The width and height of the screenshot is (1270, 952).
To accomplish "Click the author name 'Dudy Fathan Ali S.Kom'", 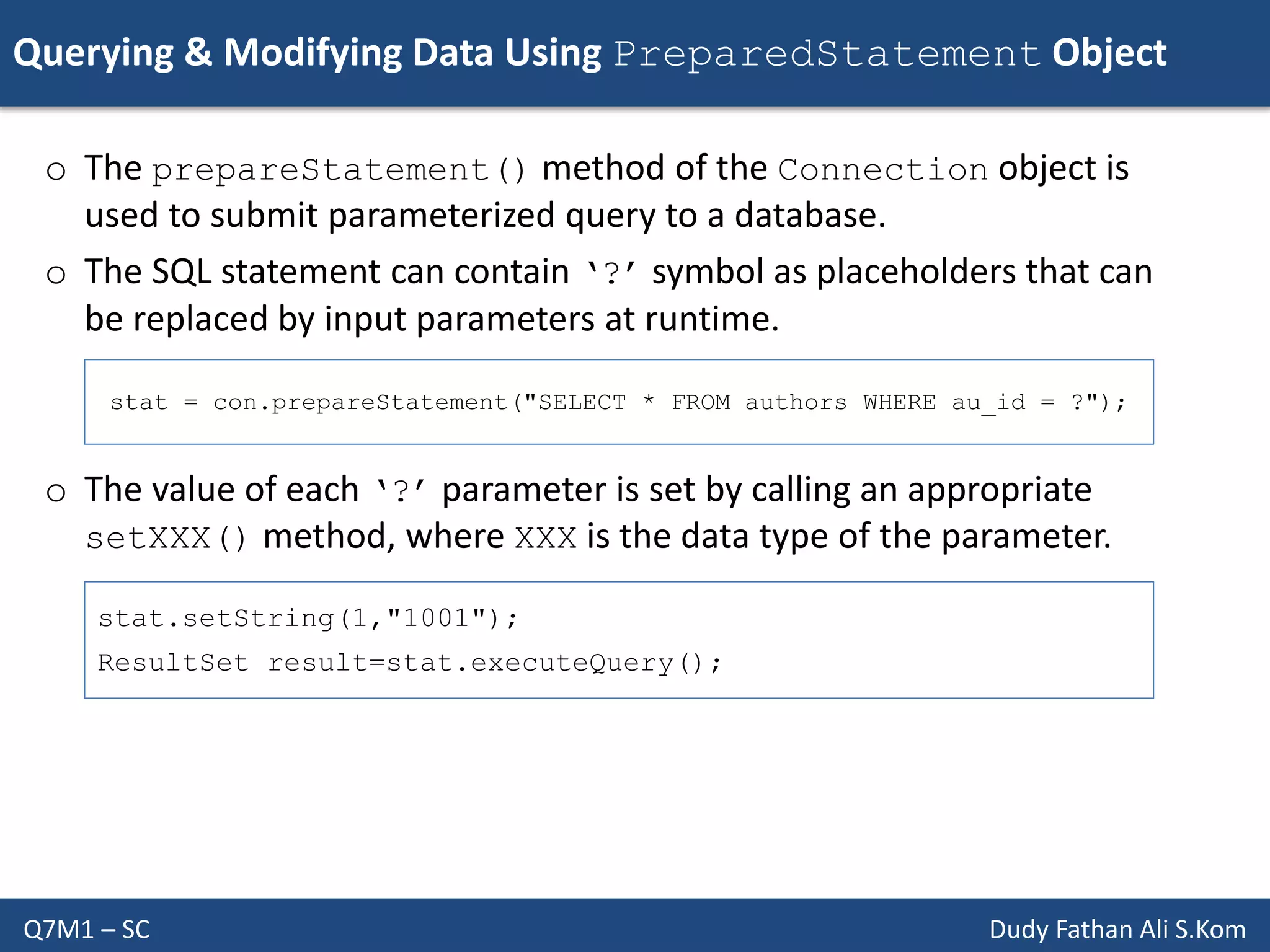I will tap(1117, 930).
